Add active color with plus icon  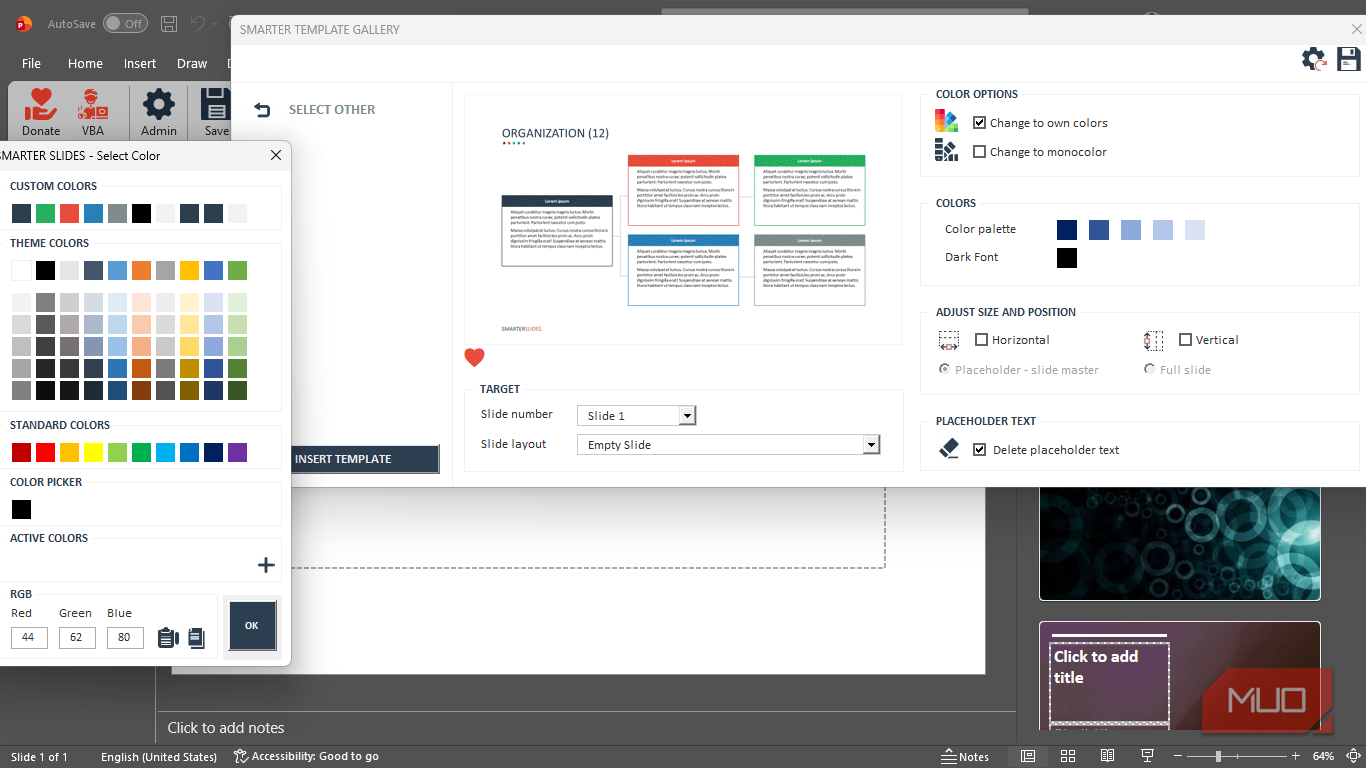pyautogui.click(x=266, y=565)
